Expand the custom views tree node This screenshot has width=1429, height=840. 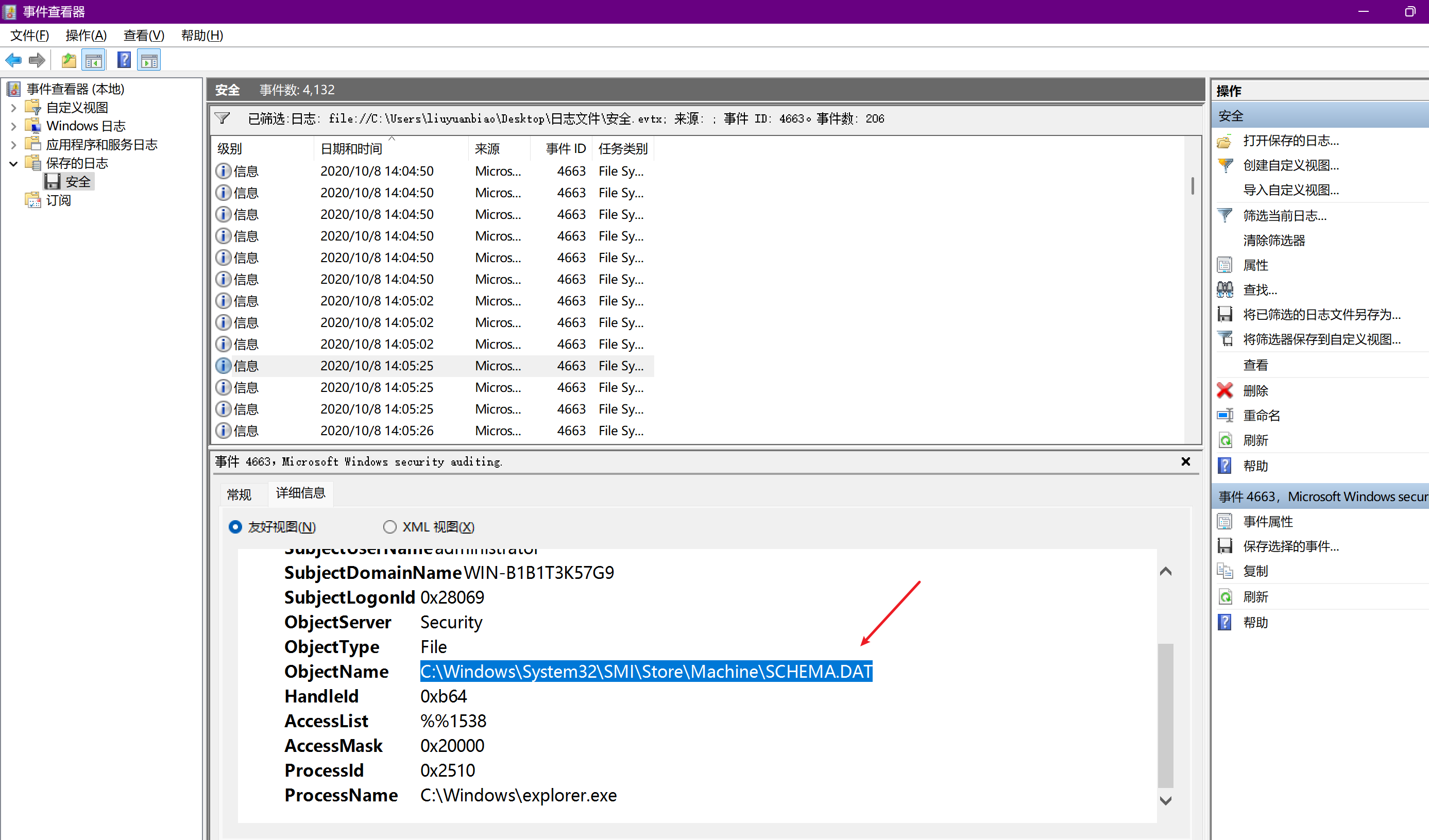pyautogui.click(x=13, y=108)
